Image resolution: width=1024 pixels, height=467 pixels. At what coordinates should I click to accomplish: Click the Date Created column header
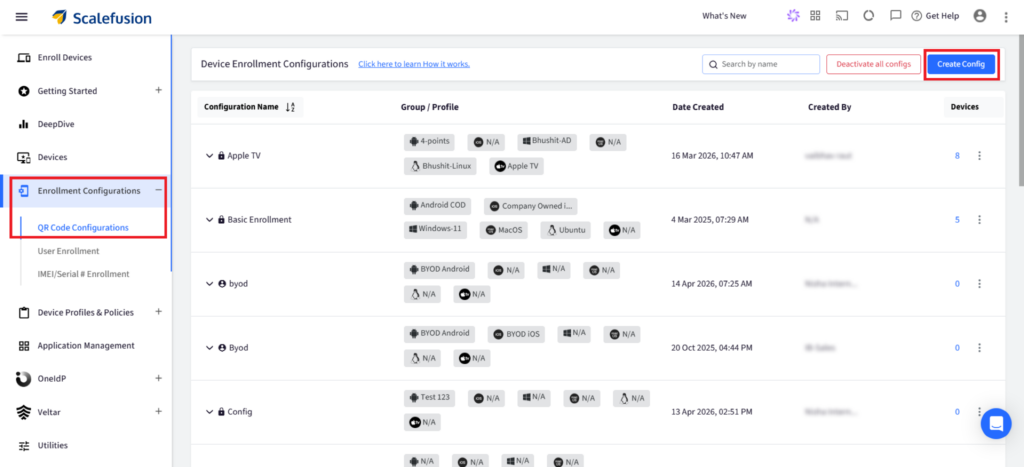tap(698, 107)
